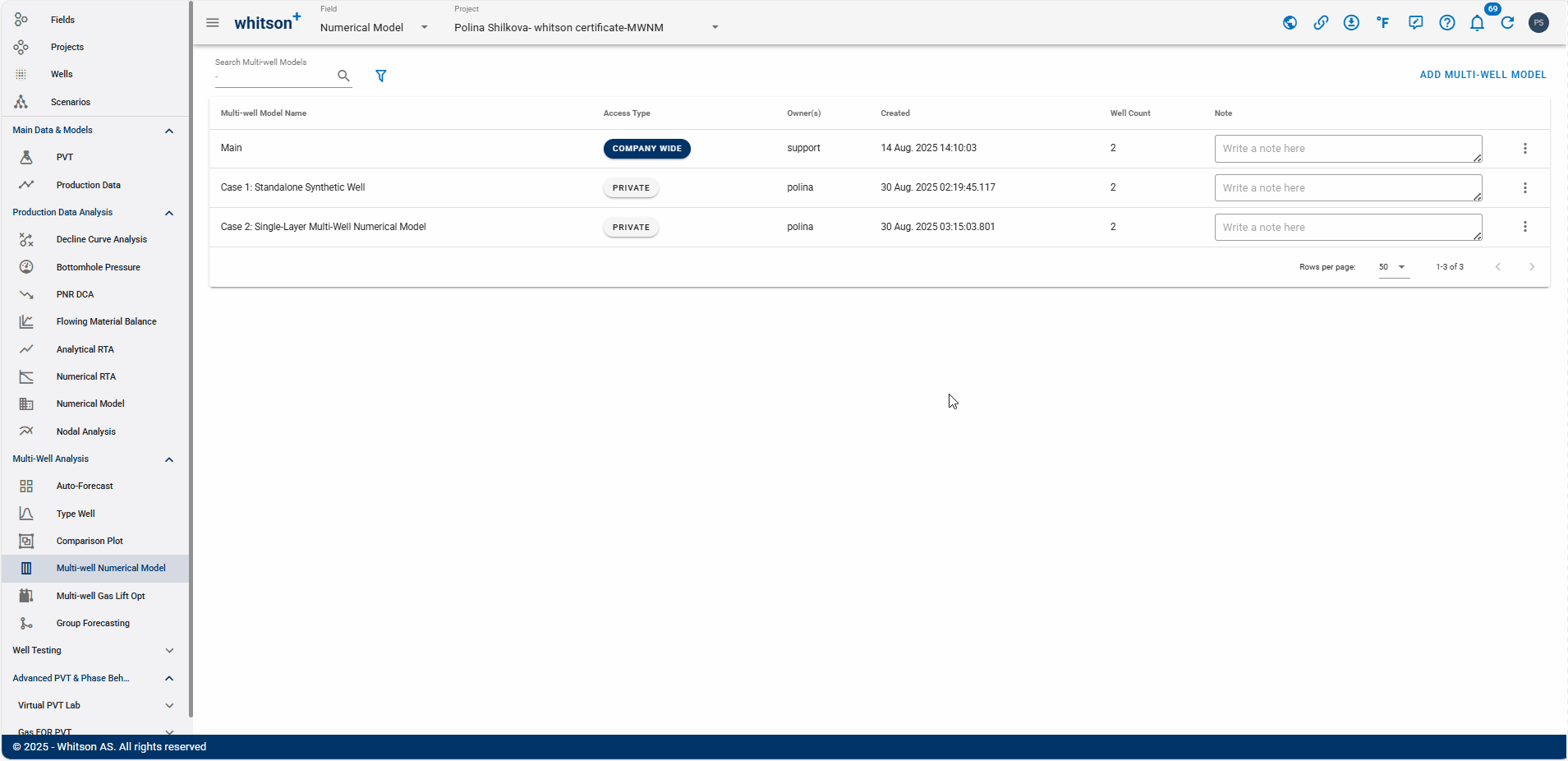Click PRIVATE badge for Case 1

point(631,188)
